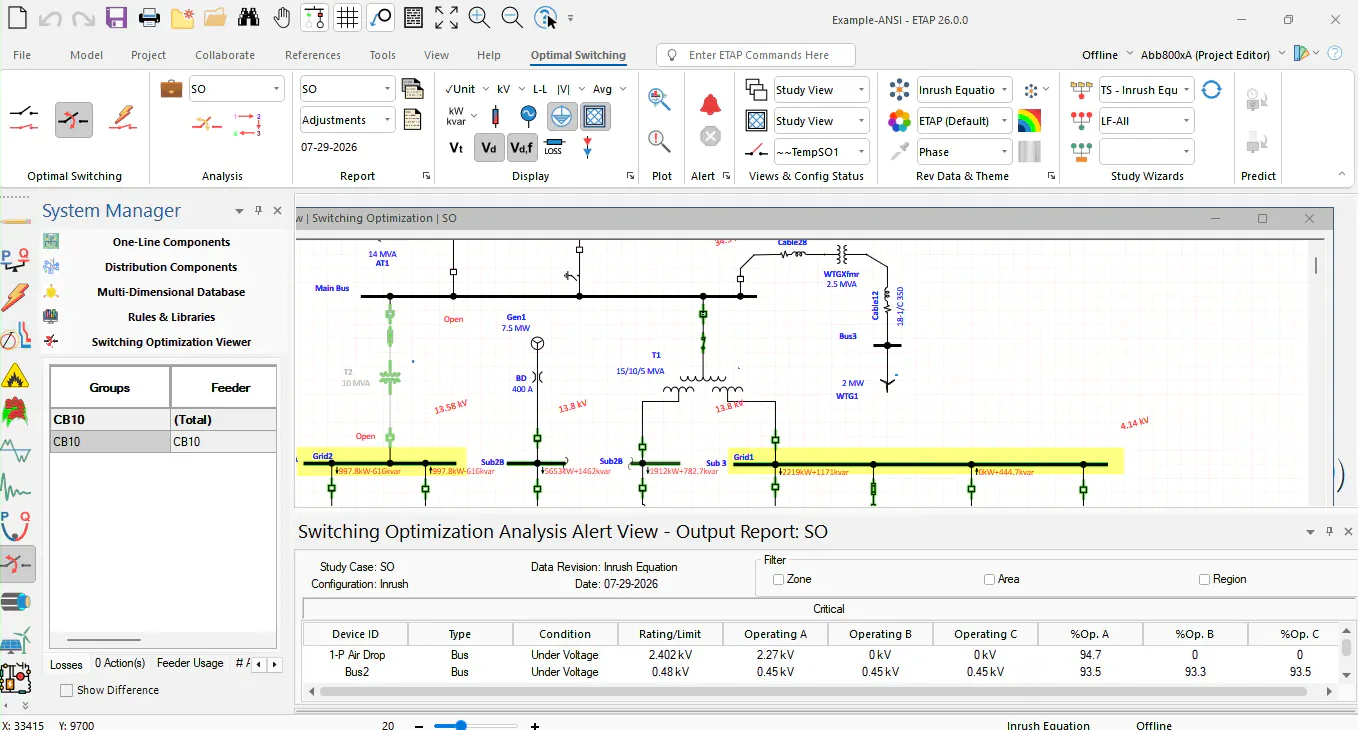Open the Collaborate ribbon tab
This screenshot has width=1358, height=730.
[x=225, y=55]
